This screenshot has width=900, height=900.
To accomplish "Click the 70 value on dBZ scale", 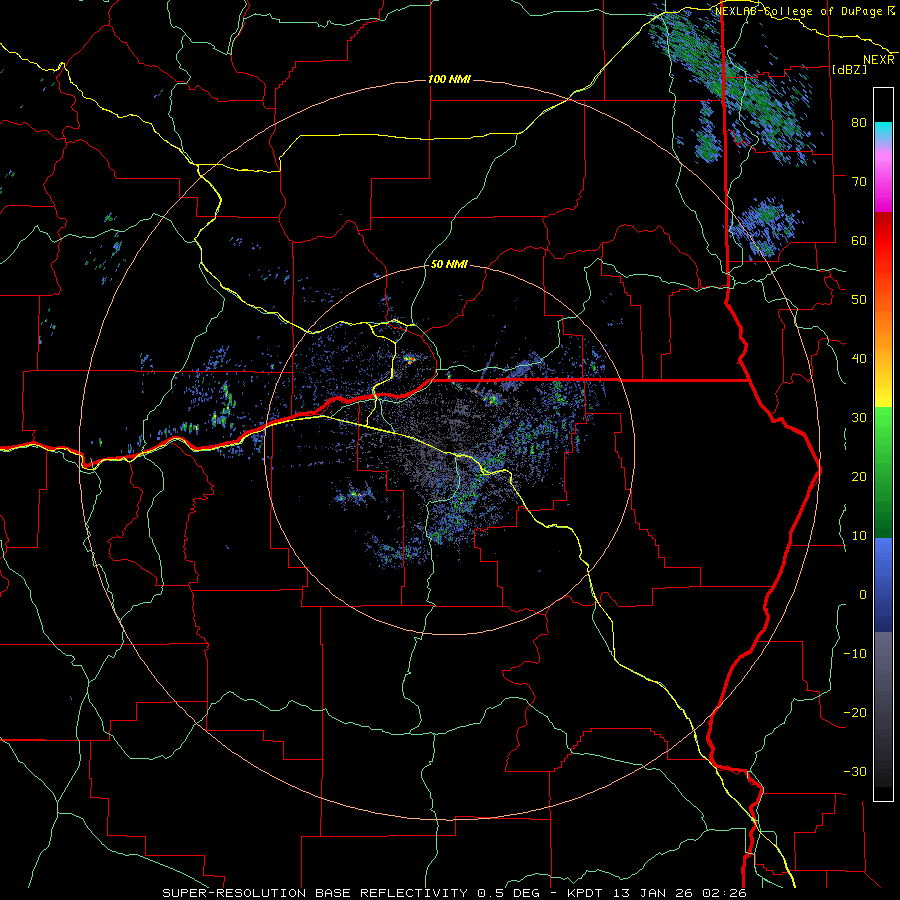I will [859, 181].
